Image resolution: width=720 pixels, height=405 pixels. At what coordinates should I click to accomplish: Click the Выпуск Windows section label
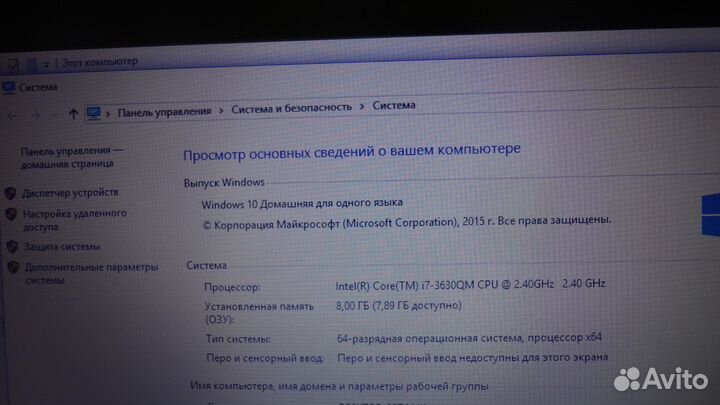[224, 183]
